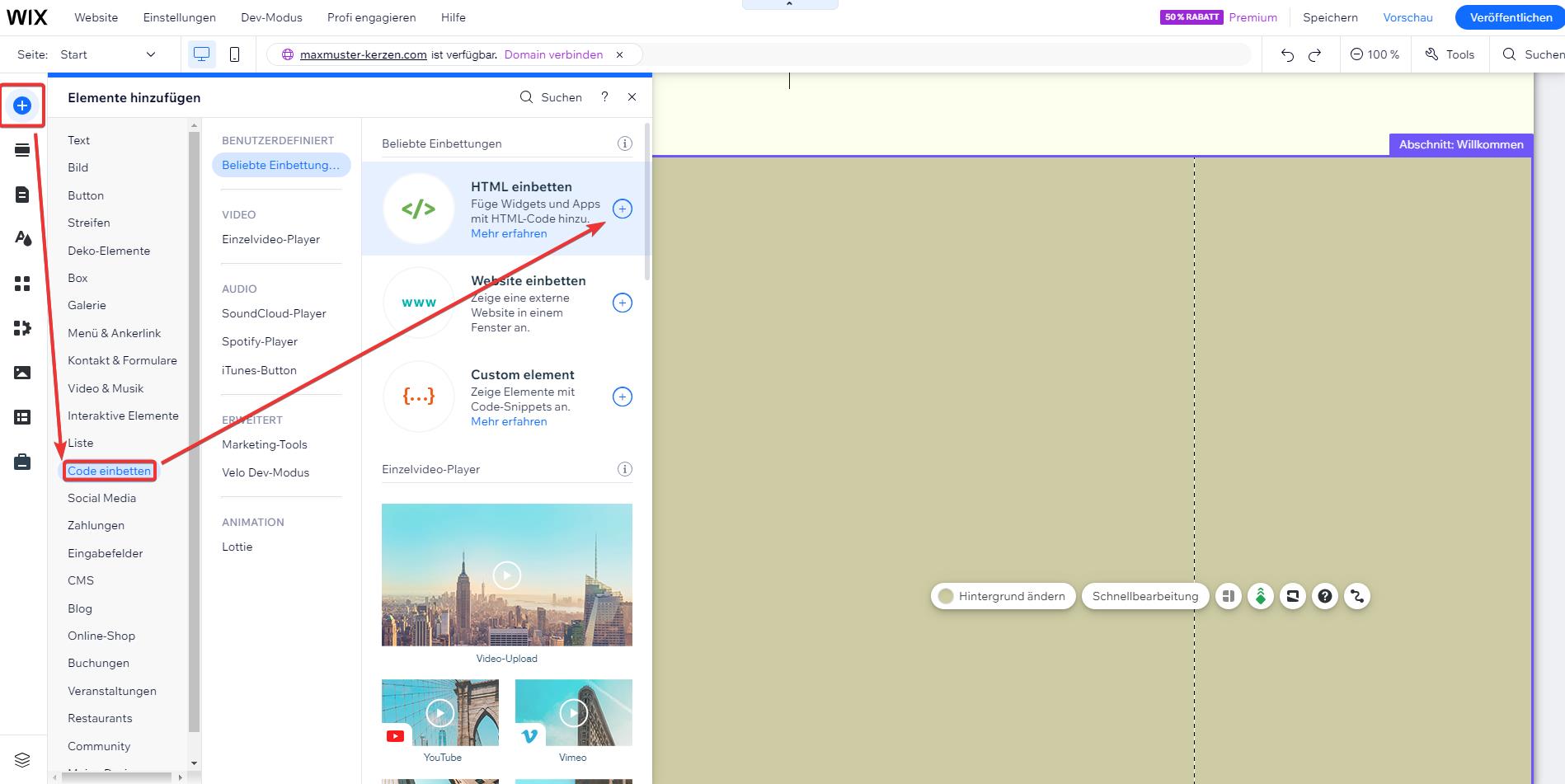Viewport: 1565px width, 784px height.
Task: Dismiss the domain banner with X
Action: [x=619, y=54]
